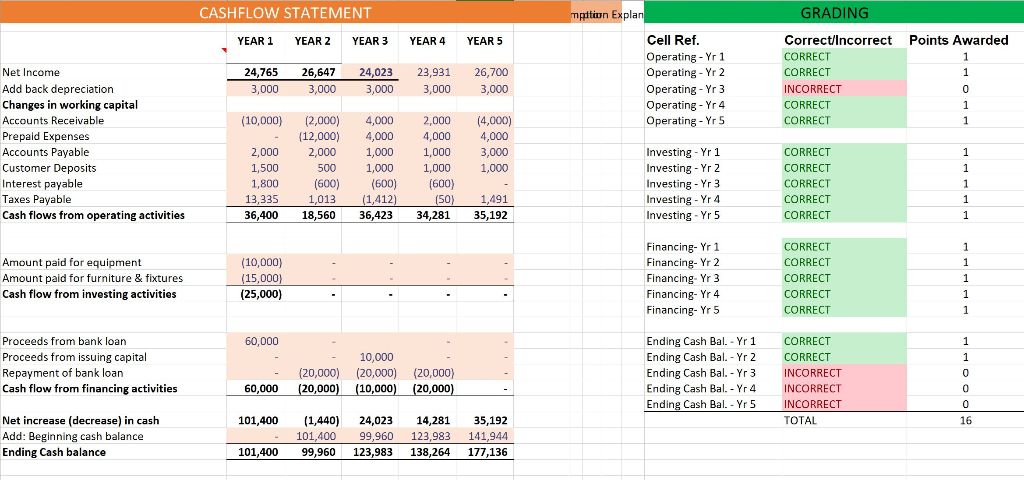Click the Correct/Incorrect column header
The width and height of the screenshot is (1024, 480).
pyautogui.click(x=838, y=40)
